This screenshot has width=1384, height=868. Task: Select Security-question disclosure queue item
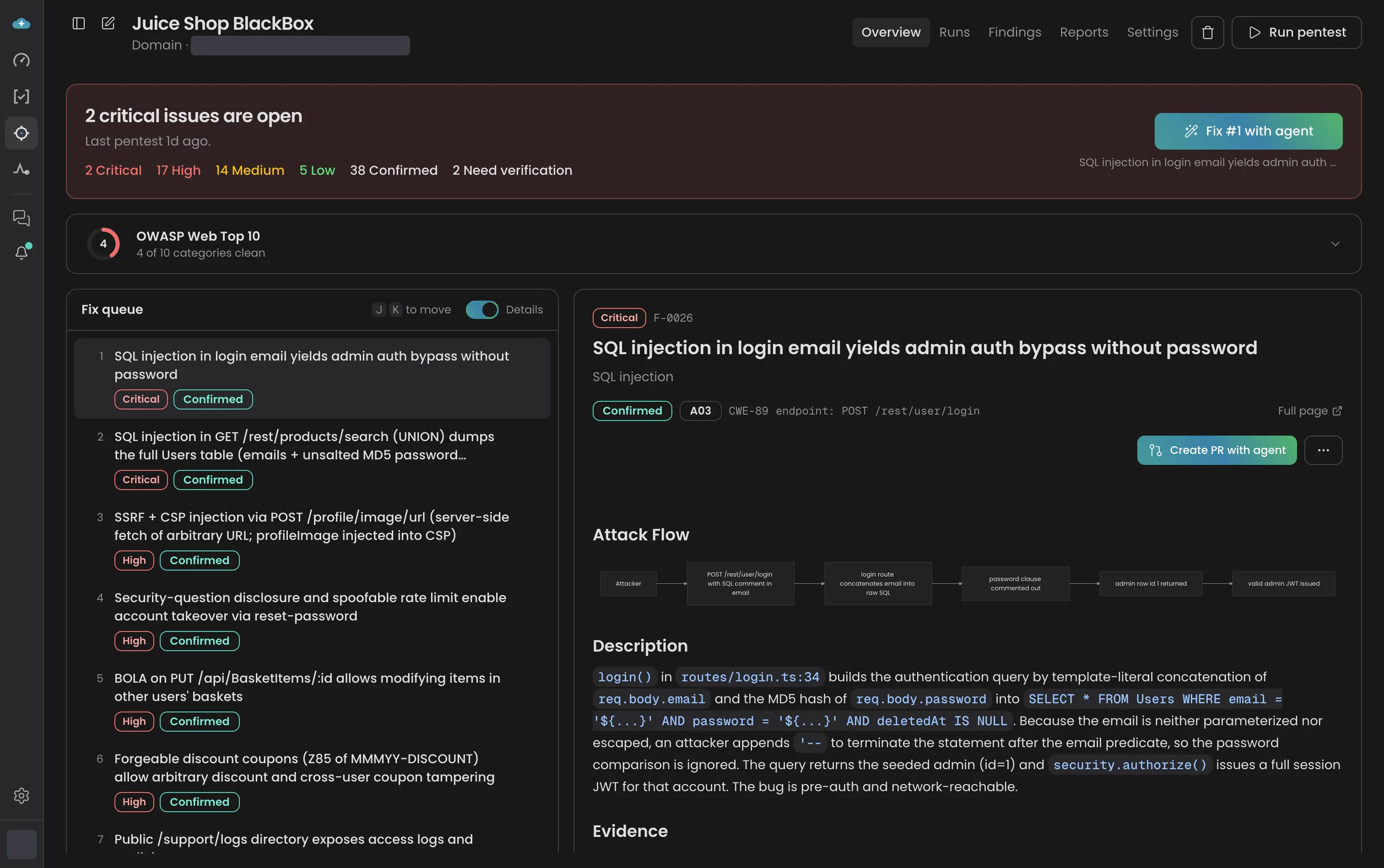click(312, 620)
